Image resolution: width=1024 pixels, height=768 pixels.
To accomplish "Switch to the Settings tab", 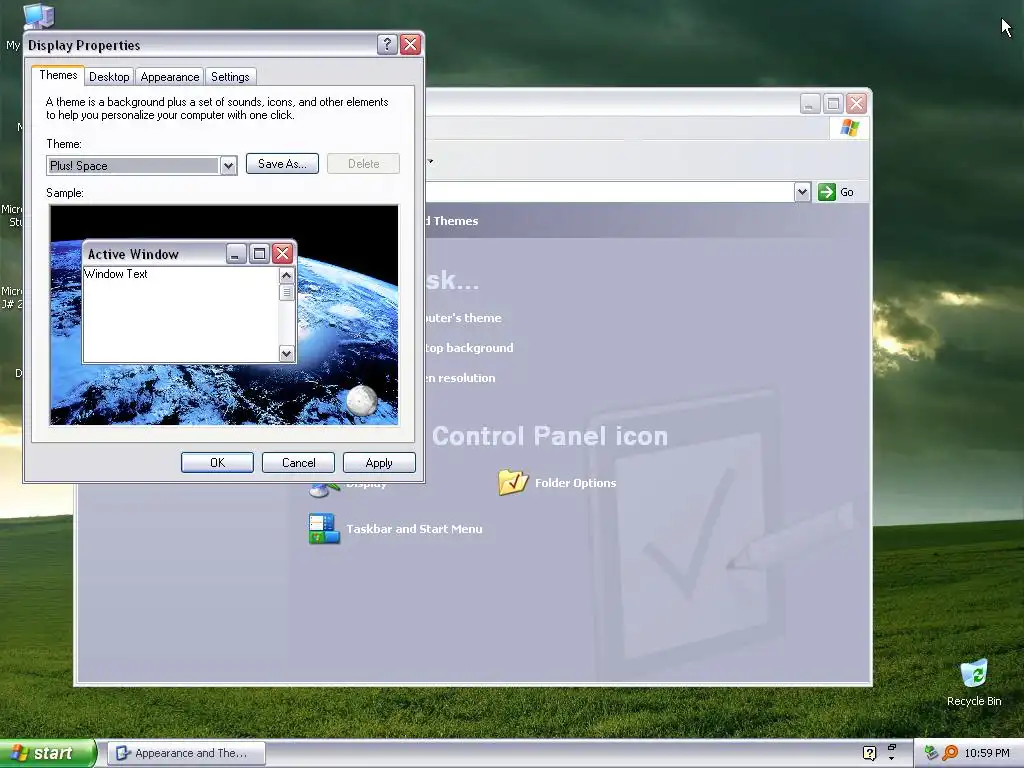I will [230, 76].
